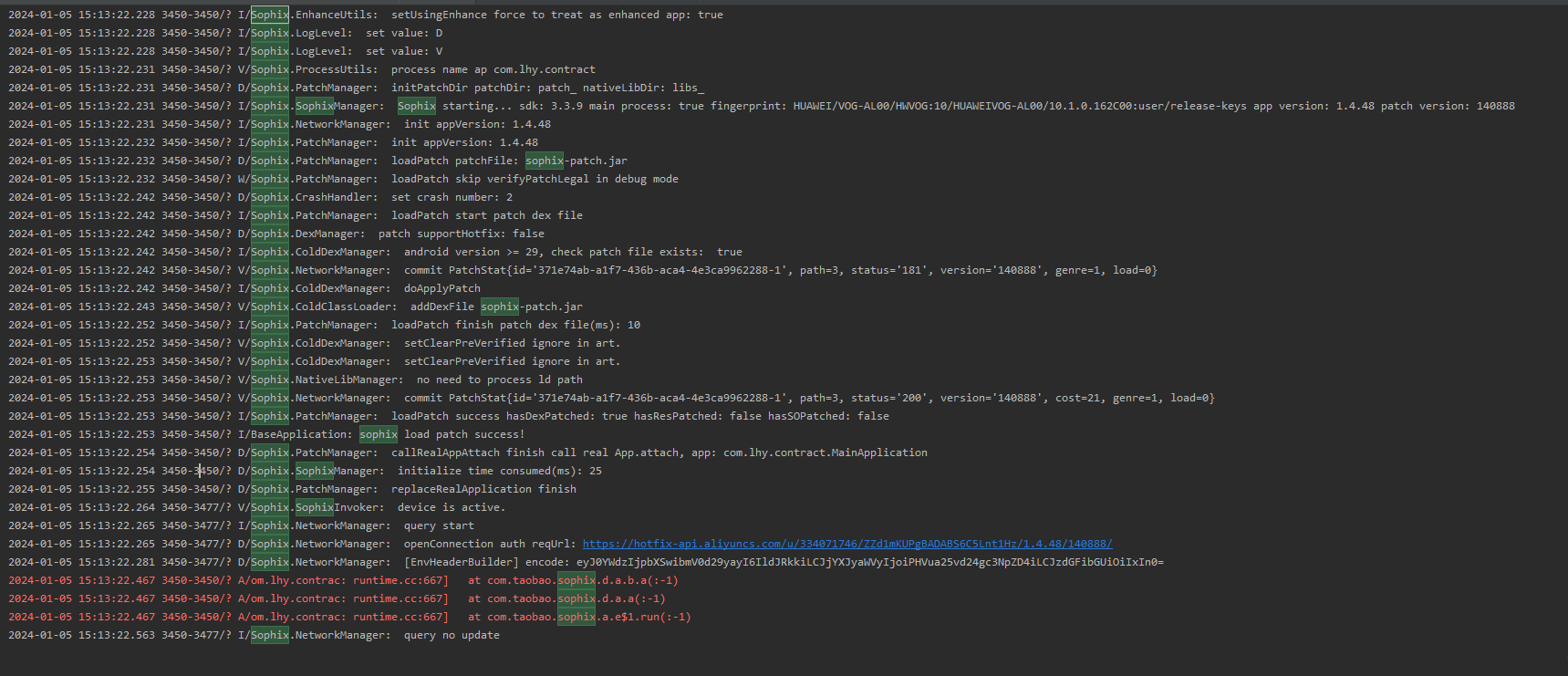Select the doApplyPatch ColdDexManager log line
Image resolution: width=1568 pixels, height=676 pixels.
(x=441, y=288)
